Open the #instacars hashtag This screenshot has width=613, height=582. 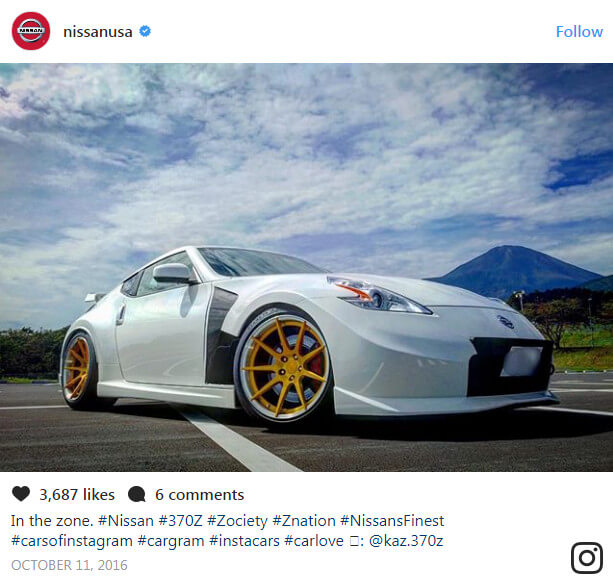244,541
